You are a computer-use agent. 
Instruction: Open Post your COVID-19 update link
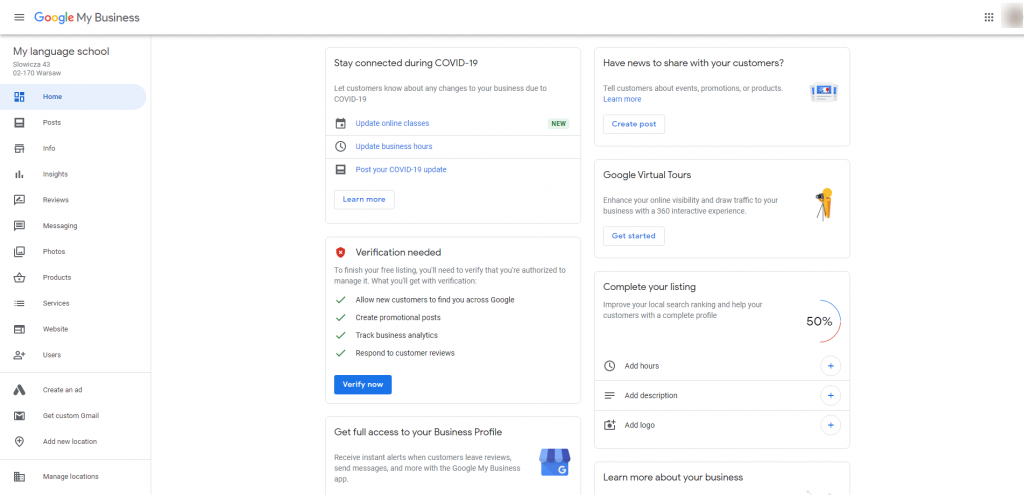point(401,169)
